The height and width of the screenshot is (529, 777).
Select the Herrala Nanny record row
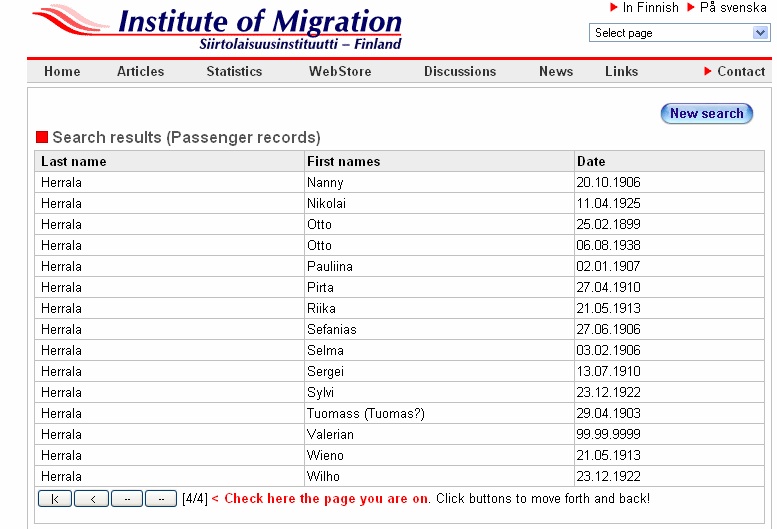[325, 183]
